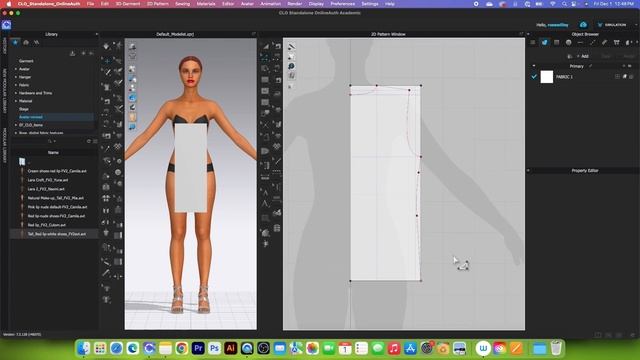
Task: Open the NEW MODULAR LIBRARY side tab
Action: (4, 91)
